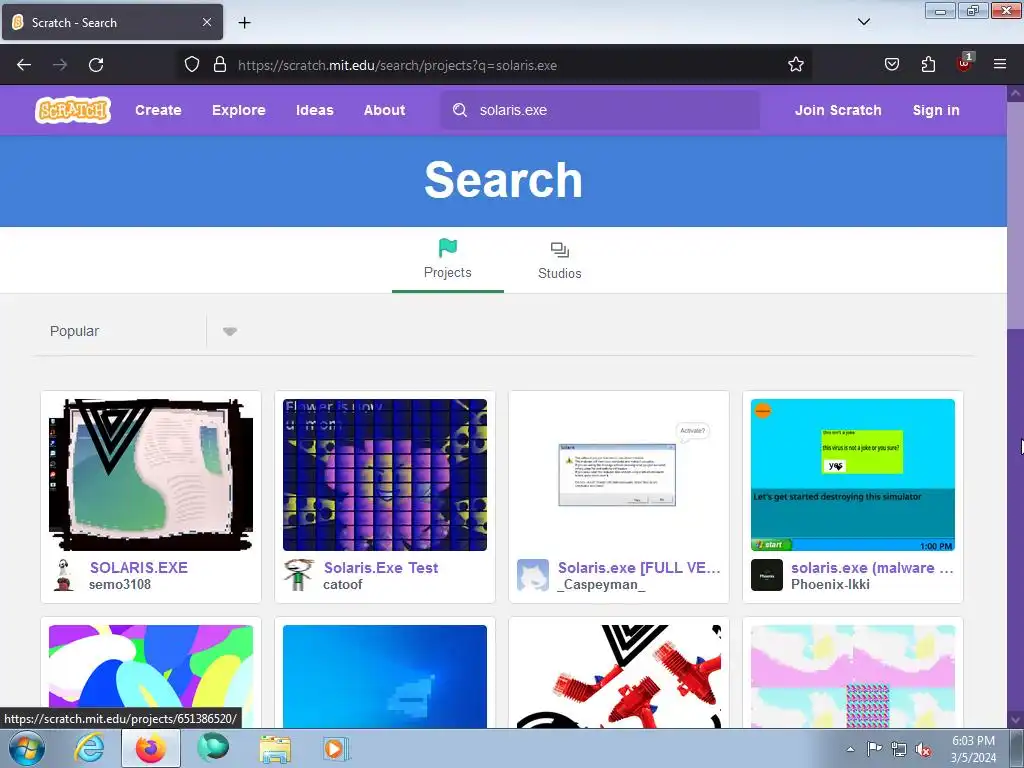Click the SOLARIS.EXE project thumbnail

pos(151,475)
